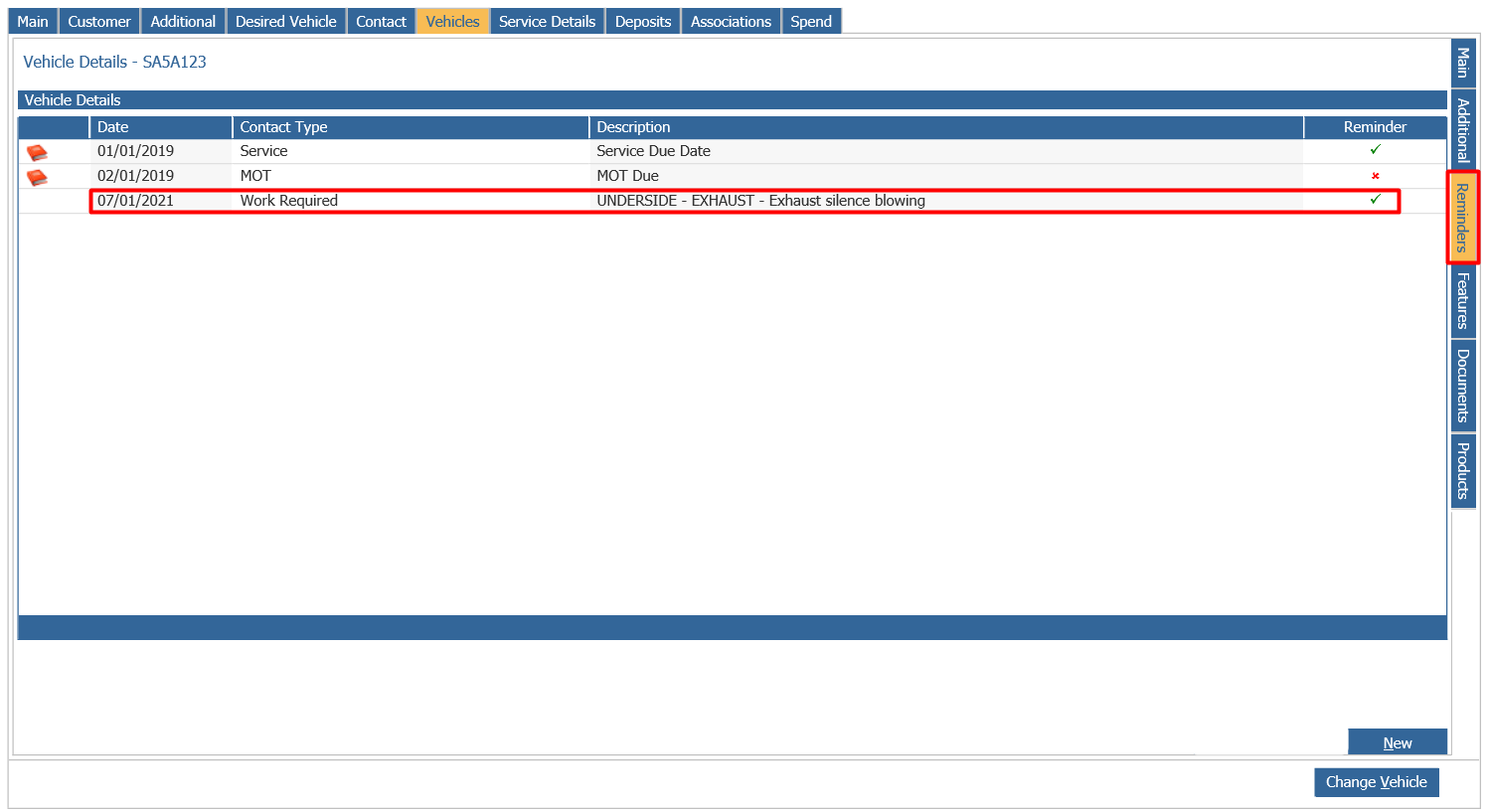1489x812 pixels.
Task: Switch to the vertical Products side tab
Action: (x=1462, y=470)
